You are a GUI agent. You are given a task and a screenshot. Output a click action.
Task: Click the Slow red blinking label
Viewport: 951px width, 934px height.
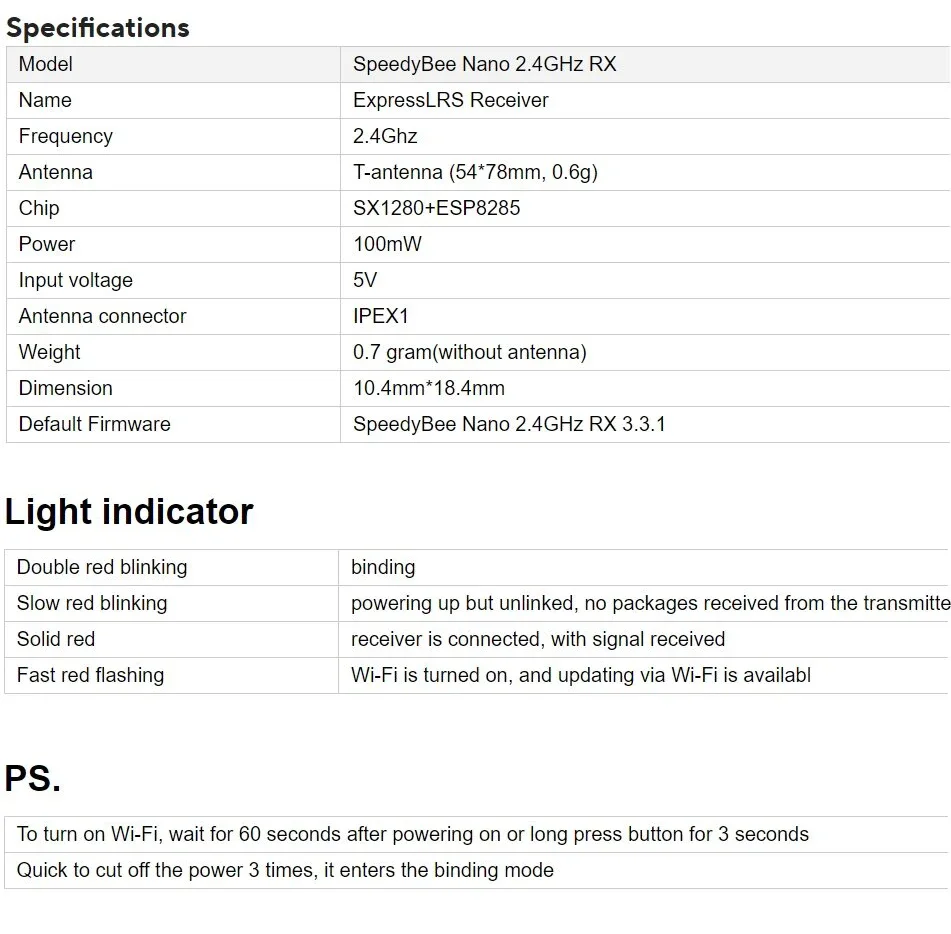click(92, 603)
